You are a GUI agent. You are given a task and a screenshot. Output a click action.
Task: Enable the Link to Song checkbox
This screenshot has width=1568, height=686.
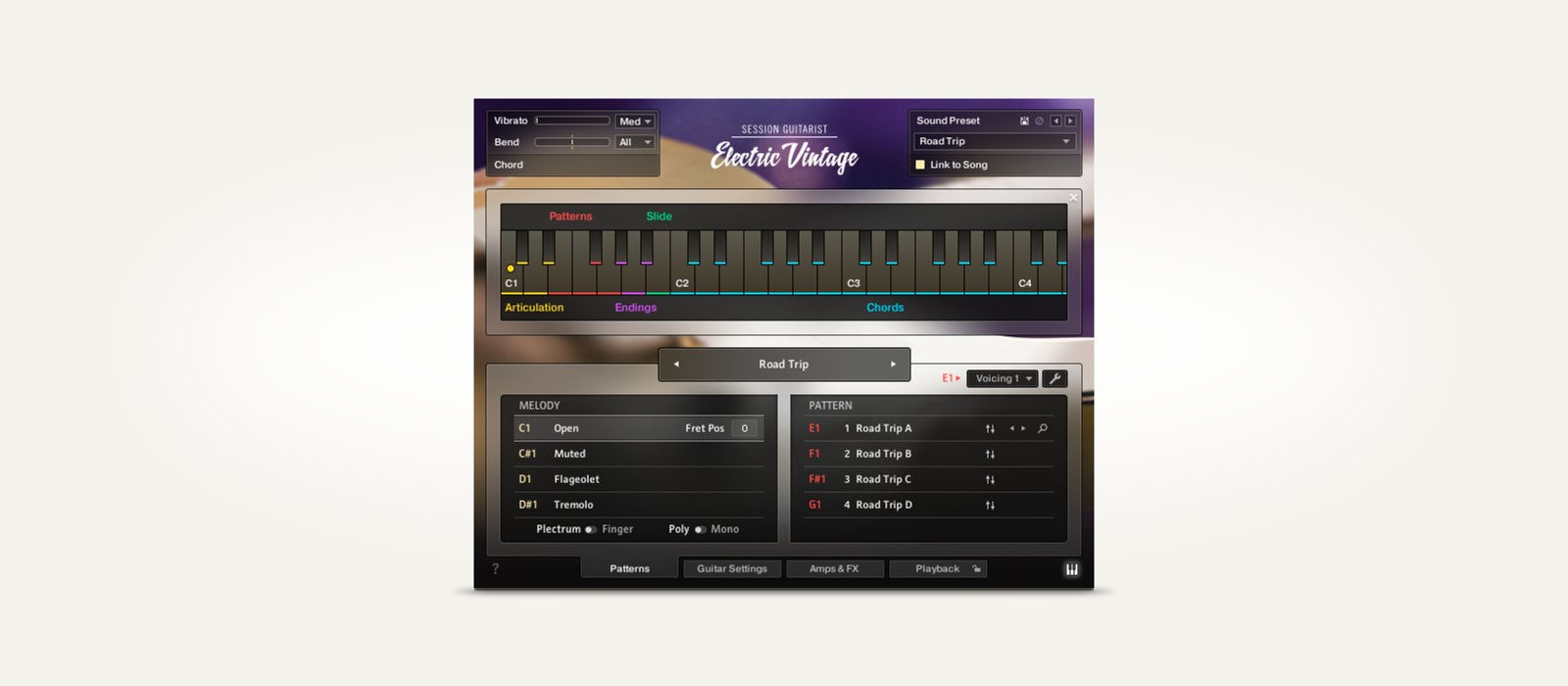tap(920, 165)
